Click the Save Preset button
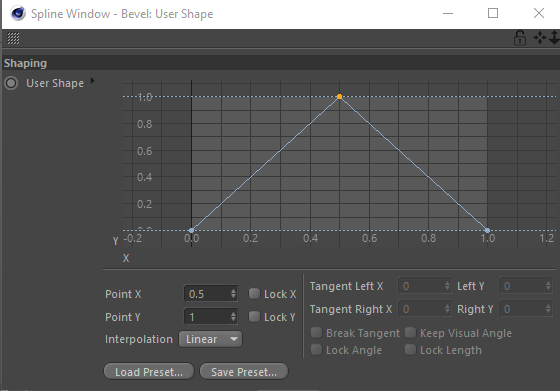This screenshot has width=560, height=391. 244,372
